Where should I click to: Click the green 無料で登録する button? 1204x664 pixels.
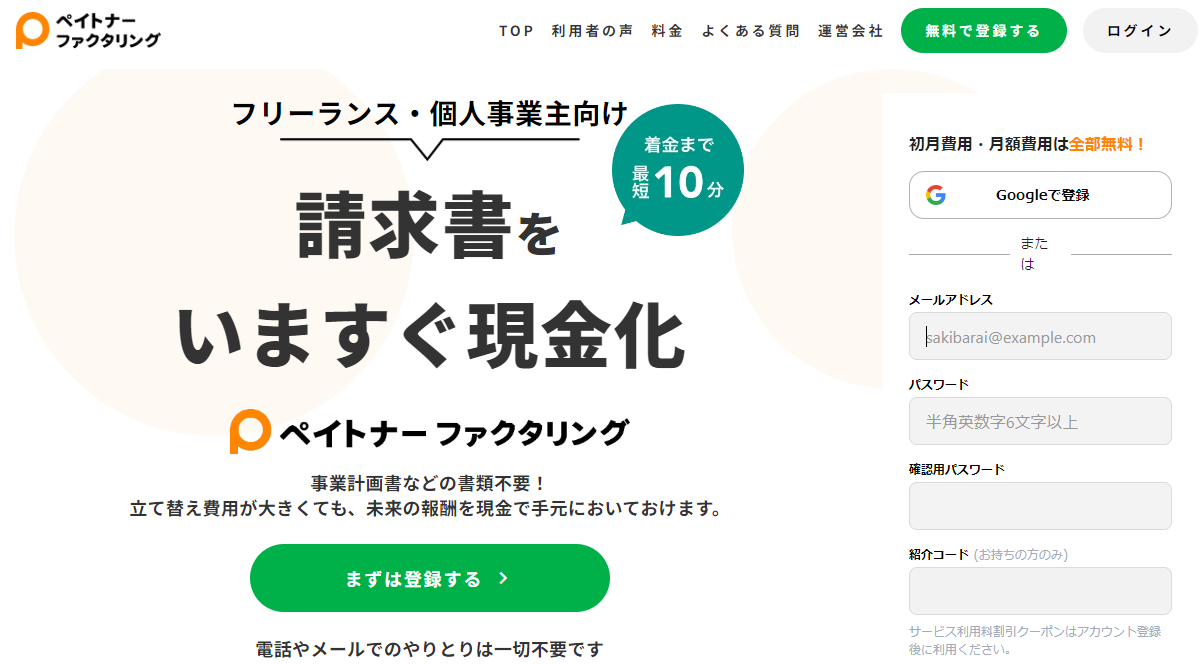(x=983, y=30)
